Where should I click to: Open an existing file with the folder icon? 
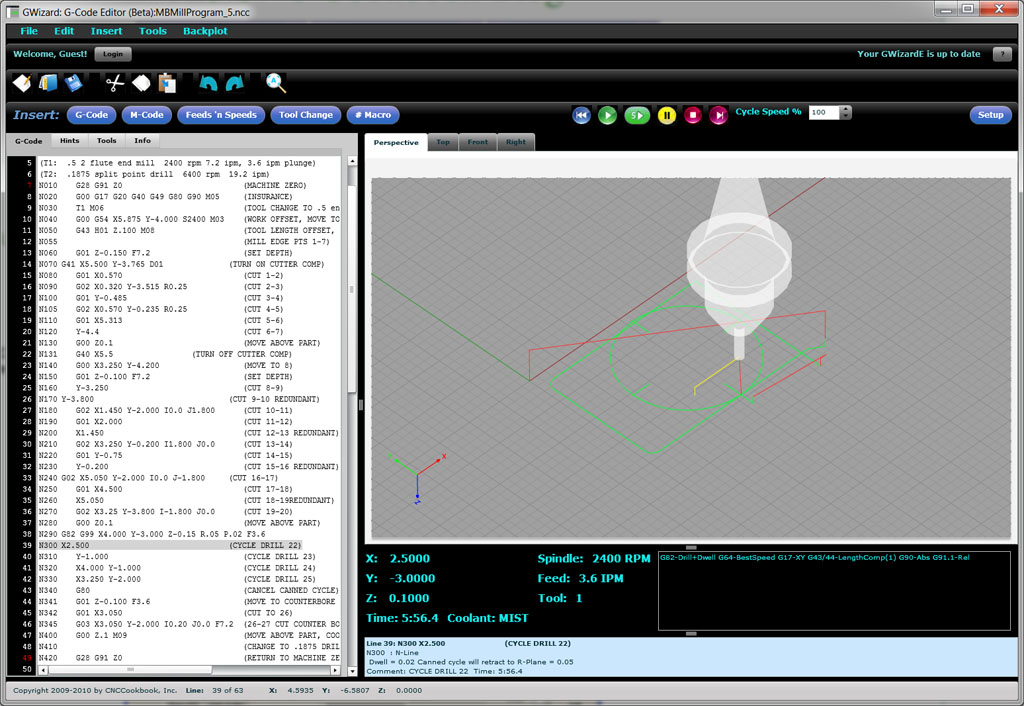point(46,83)
